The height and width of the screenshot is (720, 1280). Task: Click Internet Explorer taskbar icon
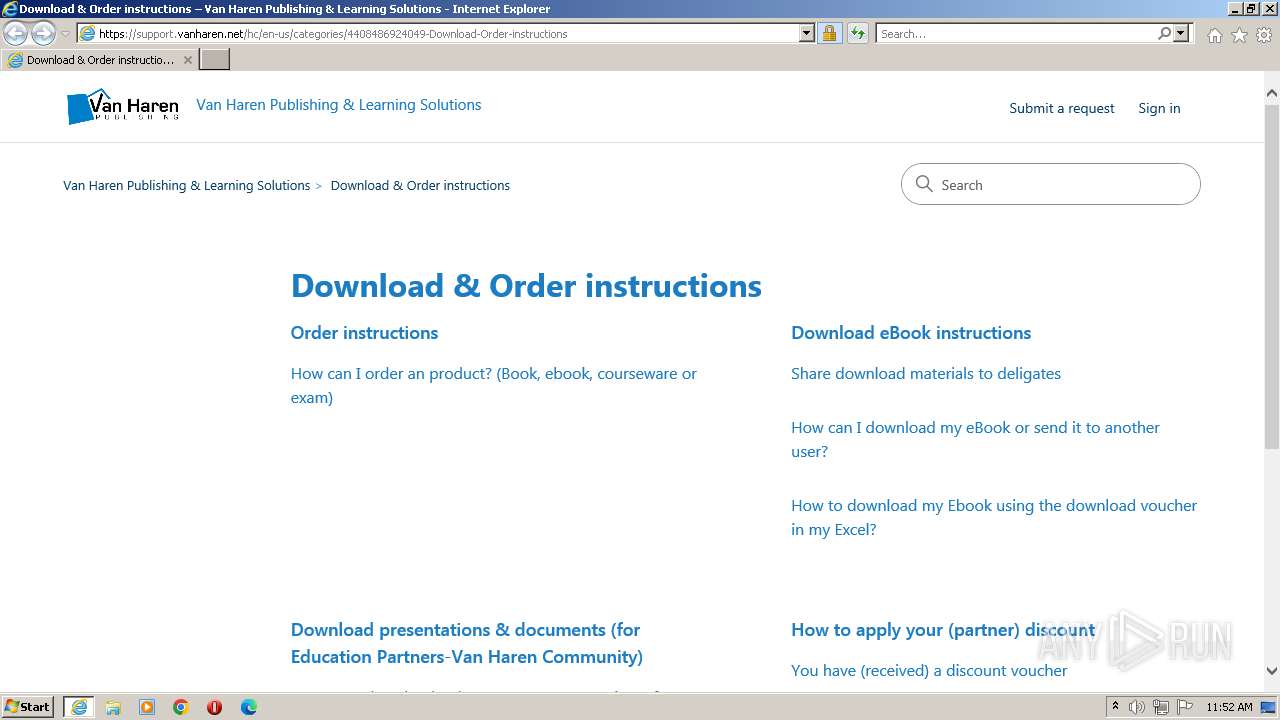point(79,707)
